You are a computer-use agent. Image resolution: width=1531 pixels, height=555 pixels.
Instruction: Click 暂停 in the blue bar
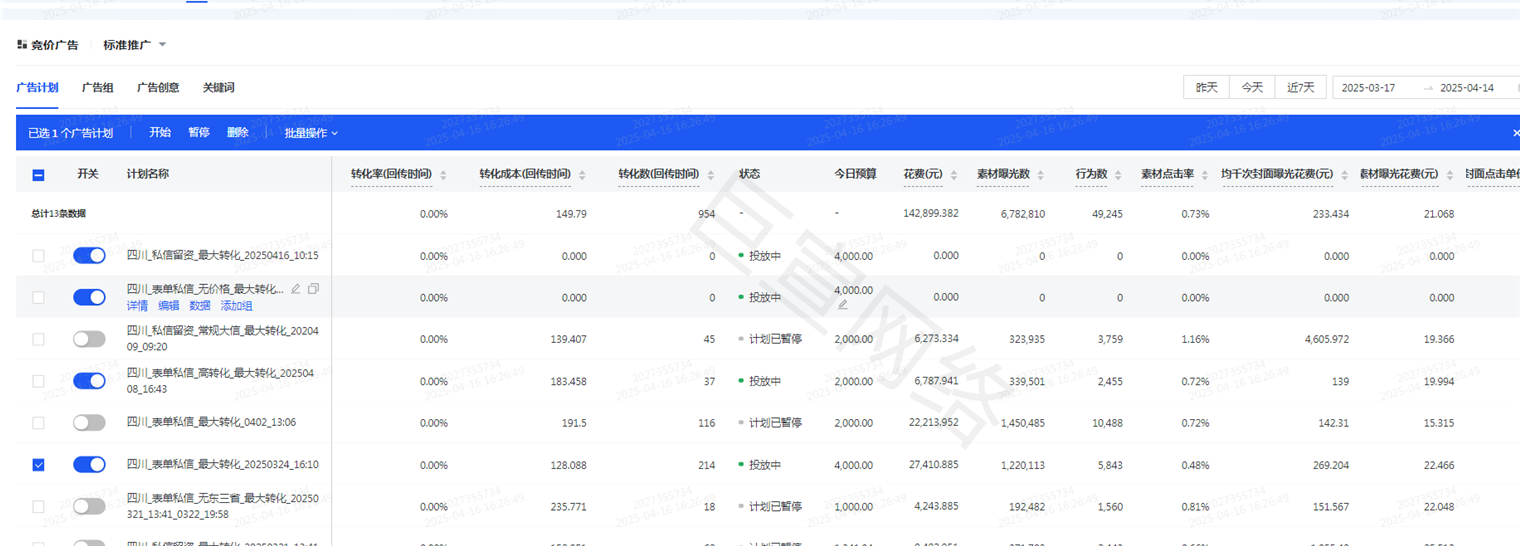pyautogui.click(x=199, y=133)
